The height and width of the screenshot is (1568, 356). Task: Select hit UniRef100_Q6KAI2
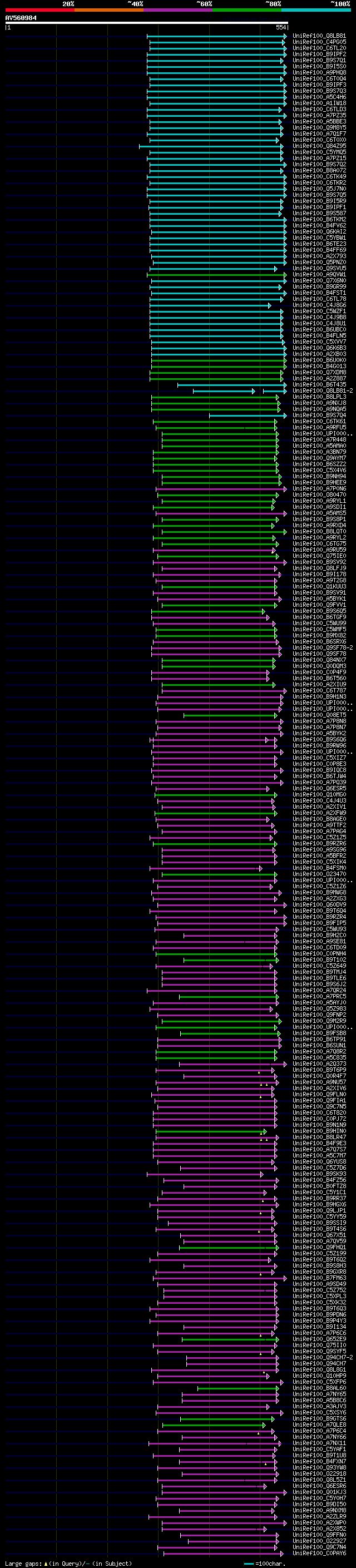click(319, 232)
